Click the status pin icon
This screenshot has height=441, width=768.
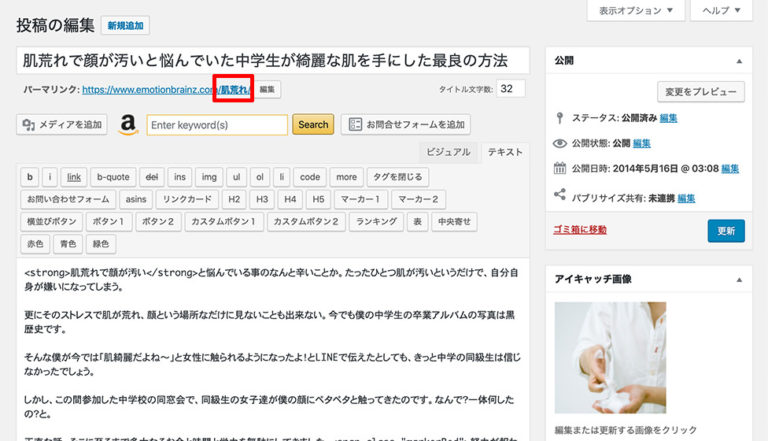pos(560,118)
